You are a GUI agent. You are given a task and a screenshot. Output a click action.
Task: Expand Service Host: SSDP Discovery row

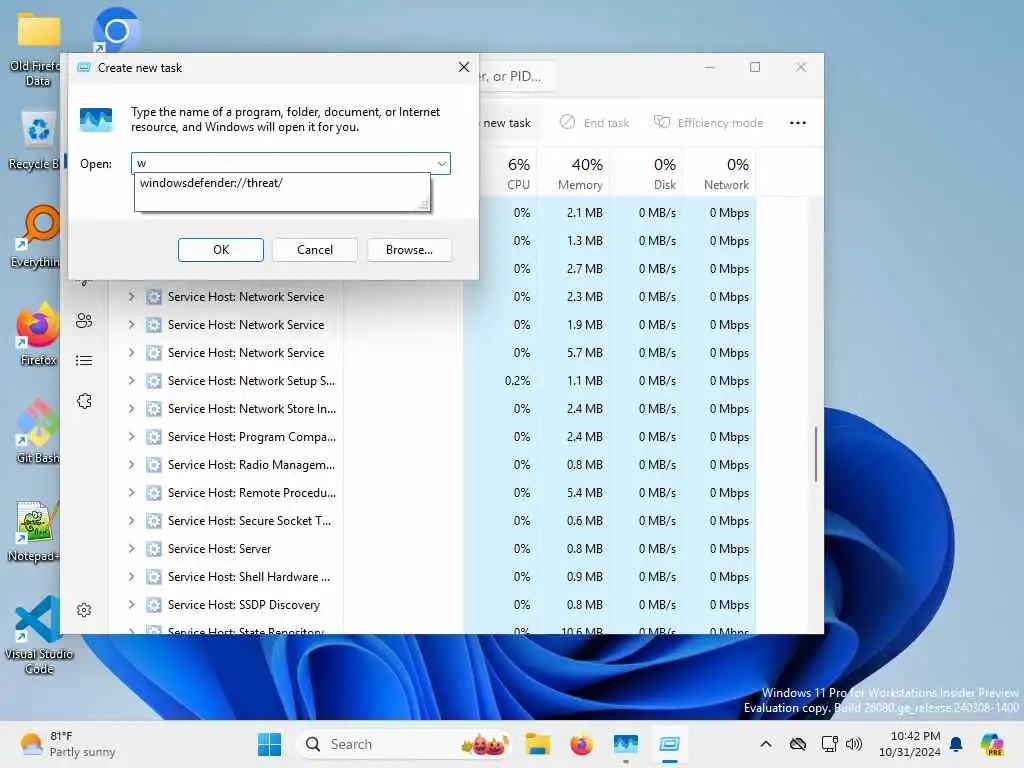click(131, 605)
